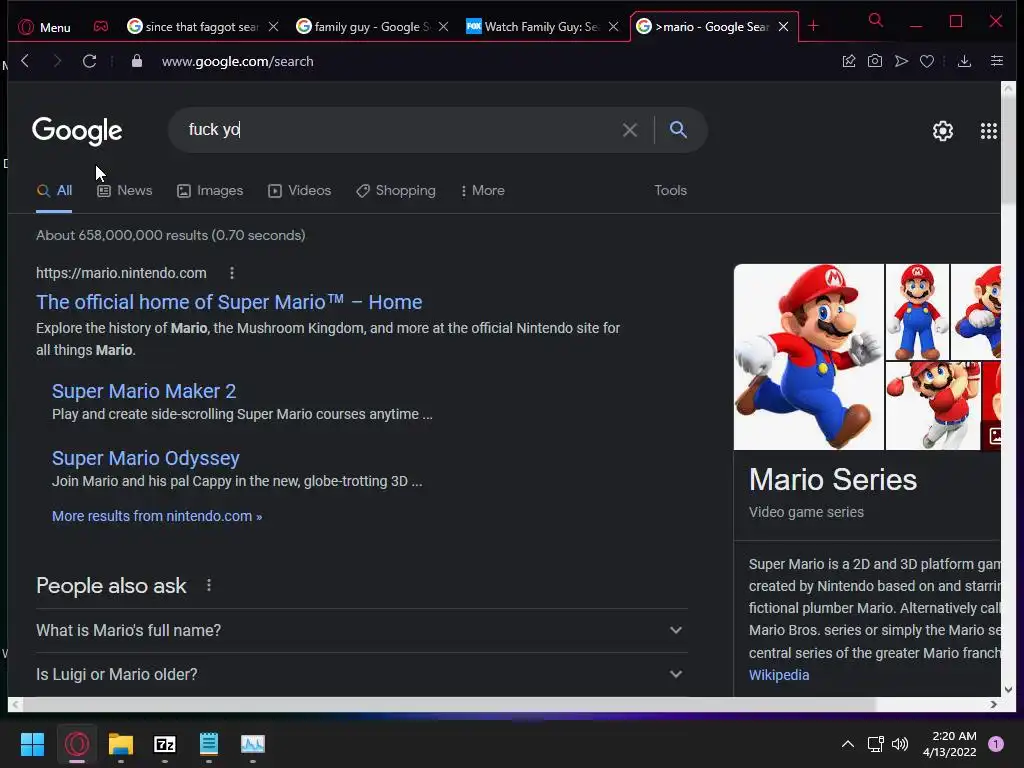Add page to bookmarks heart icon
1024x768 pixels.
click(927, 61)
